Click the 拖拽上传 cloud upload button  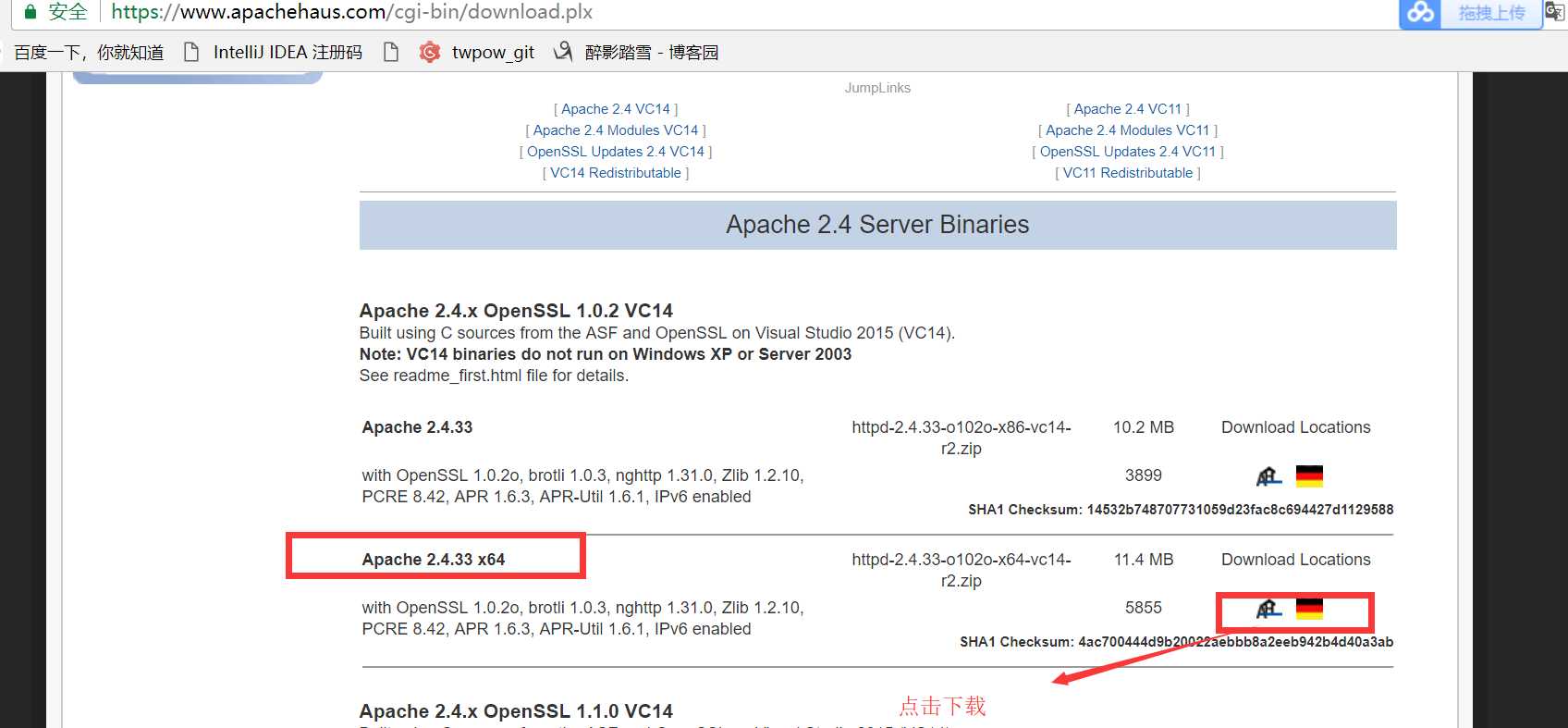tap(1470, 13)
